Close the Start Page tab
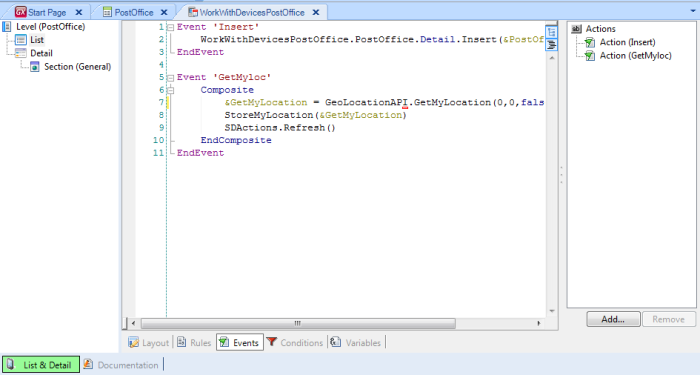This screenshot has height=375, width=700. [79, 12]
